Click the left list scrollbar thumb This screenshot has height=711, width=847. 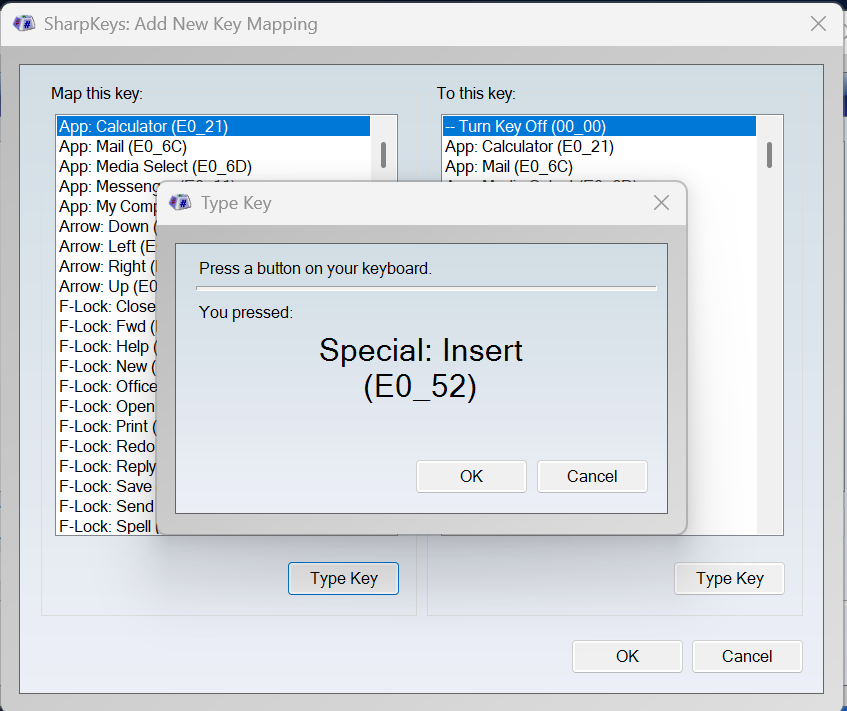click(x=383, y=155)
